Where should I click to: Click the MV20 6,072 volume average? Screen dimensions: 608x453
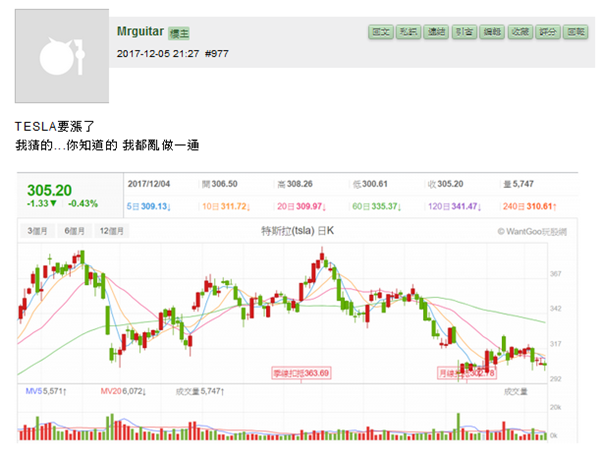pos(123,391)
